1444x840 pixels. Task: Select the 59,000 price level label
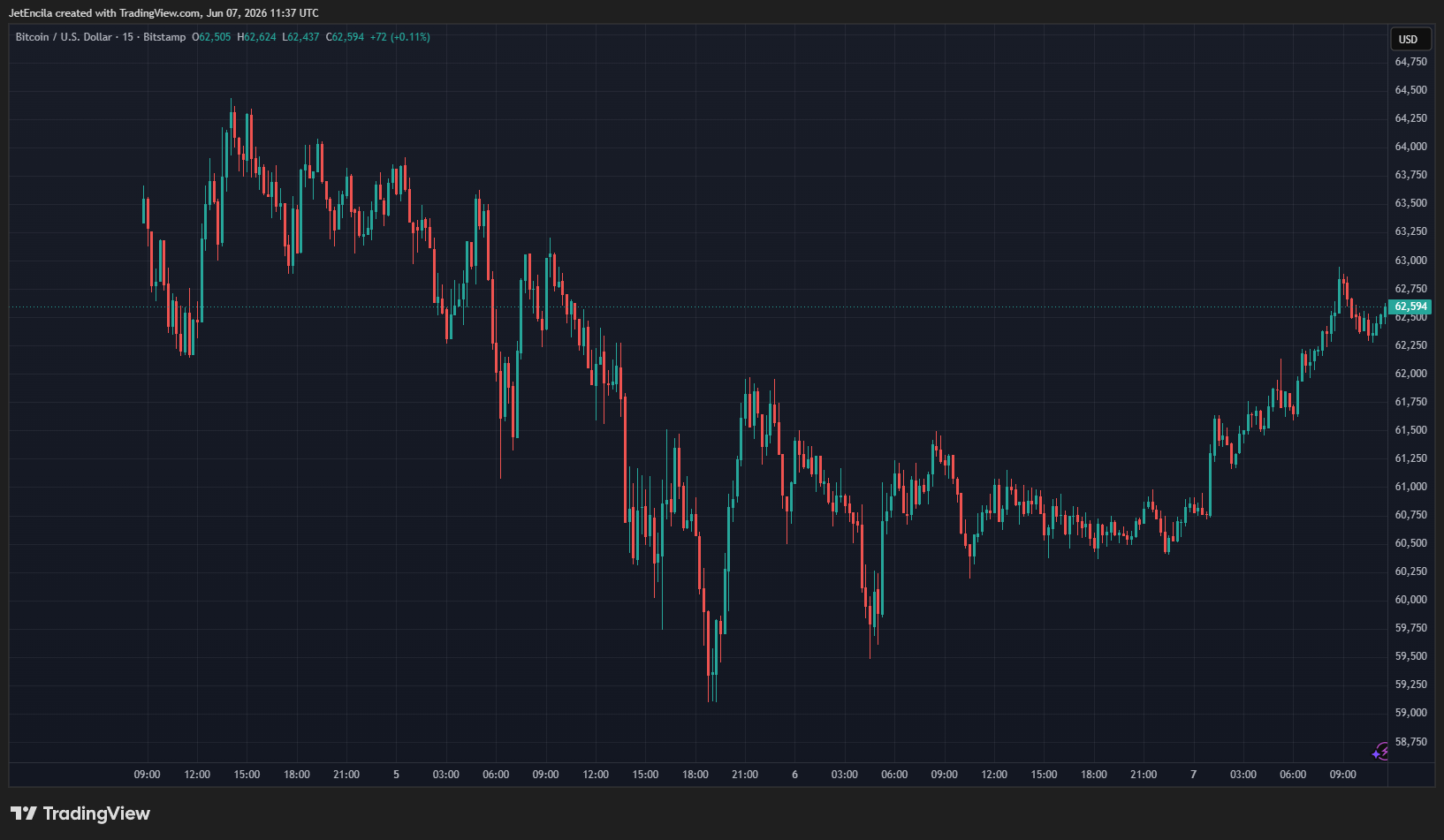click(1410, 713)
